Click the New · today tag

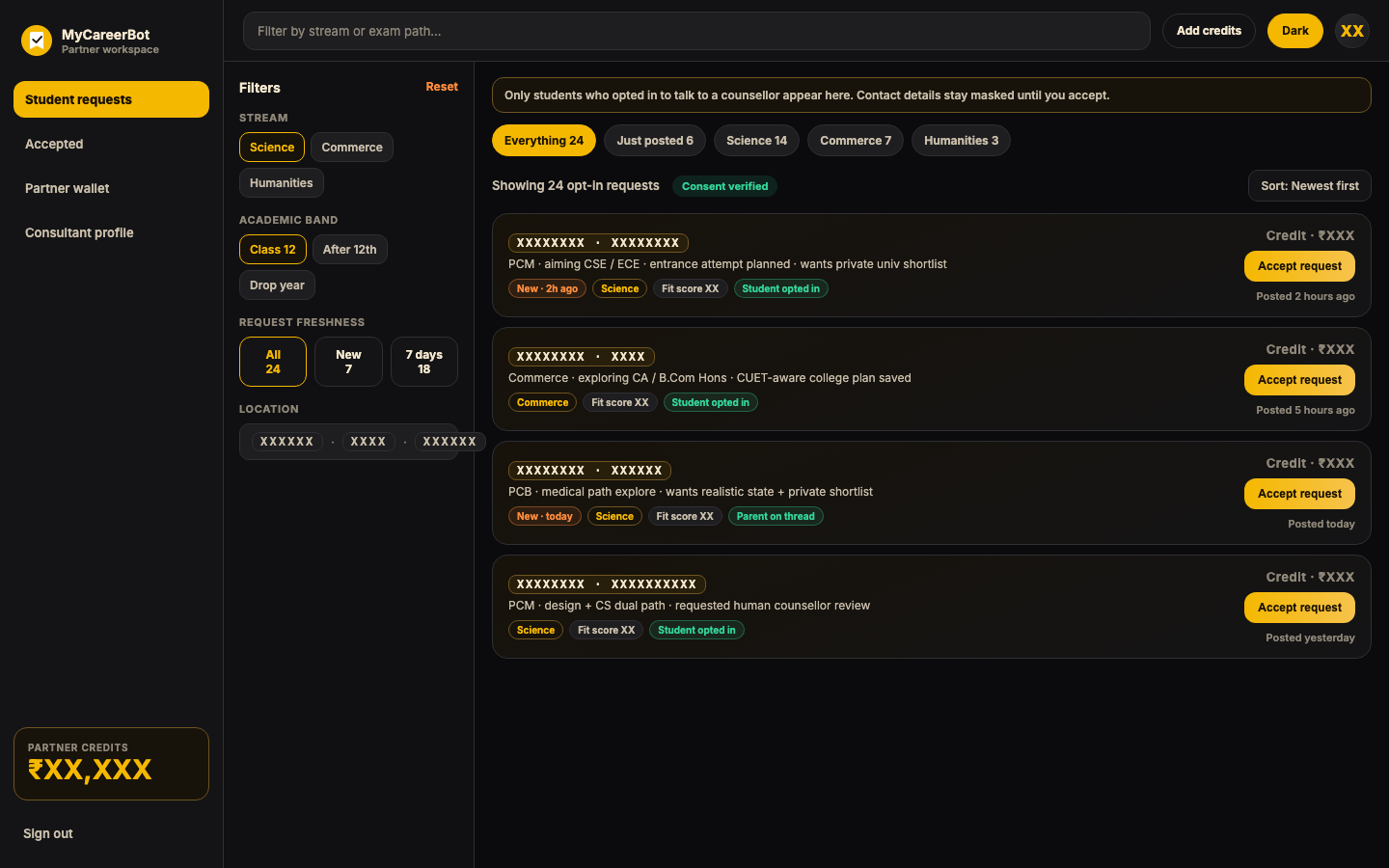[545, 516]
